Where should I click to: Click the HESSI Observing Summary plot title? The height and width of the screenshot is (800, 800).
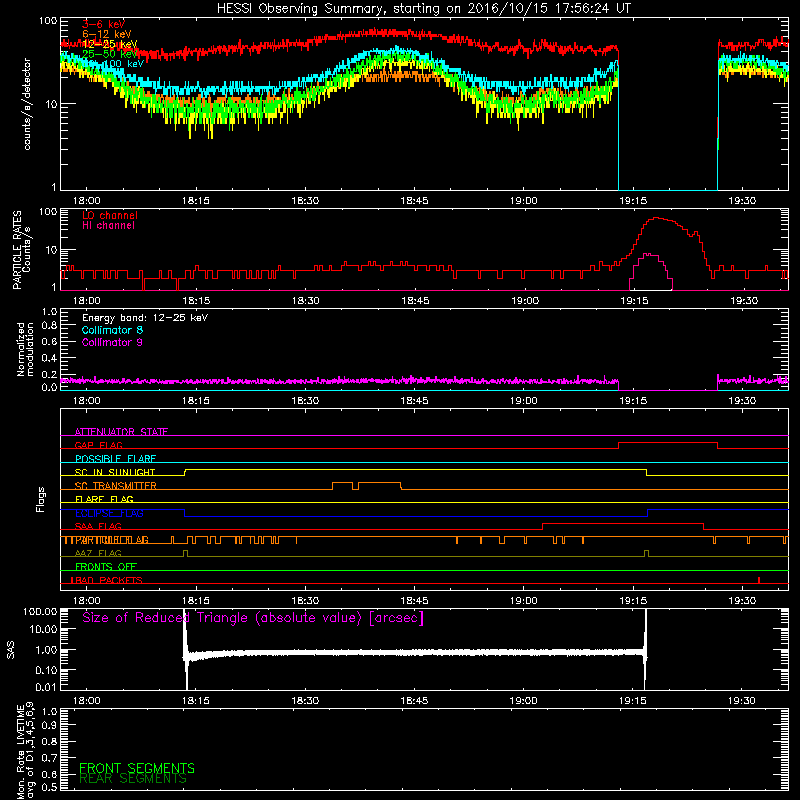click(423, 8)
